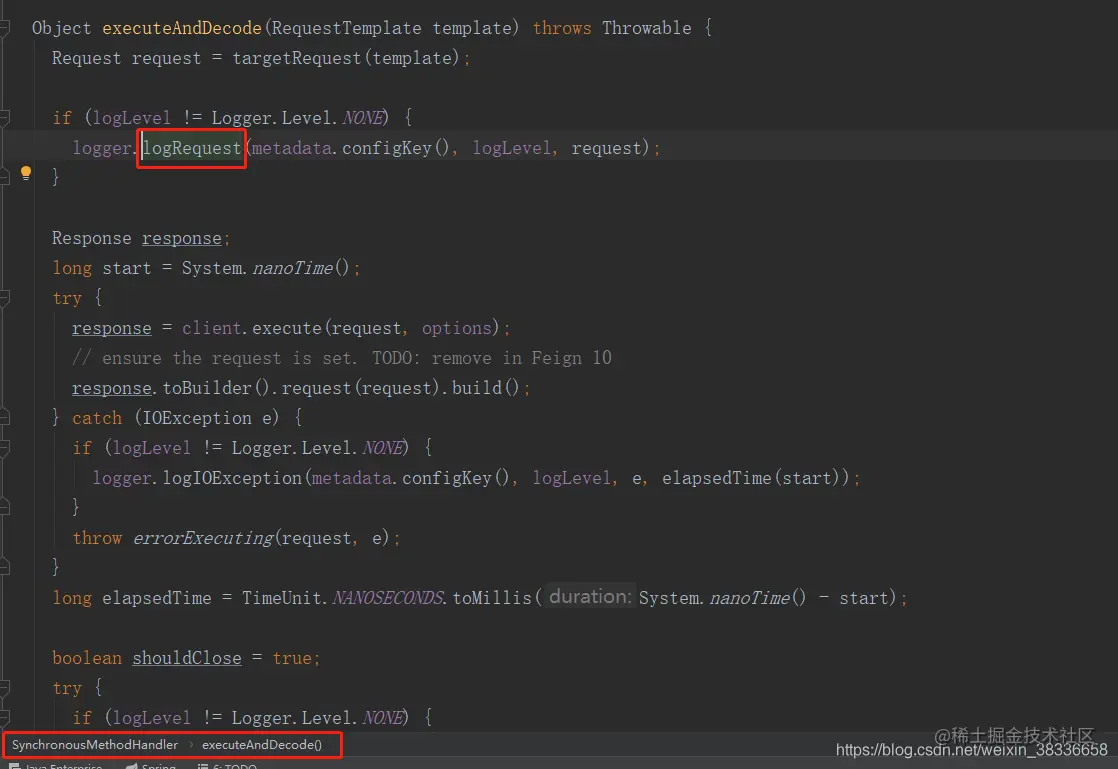Click the throws keyword
1118x769 pixels.
tap(562, 28)
